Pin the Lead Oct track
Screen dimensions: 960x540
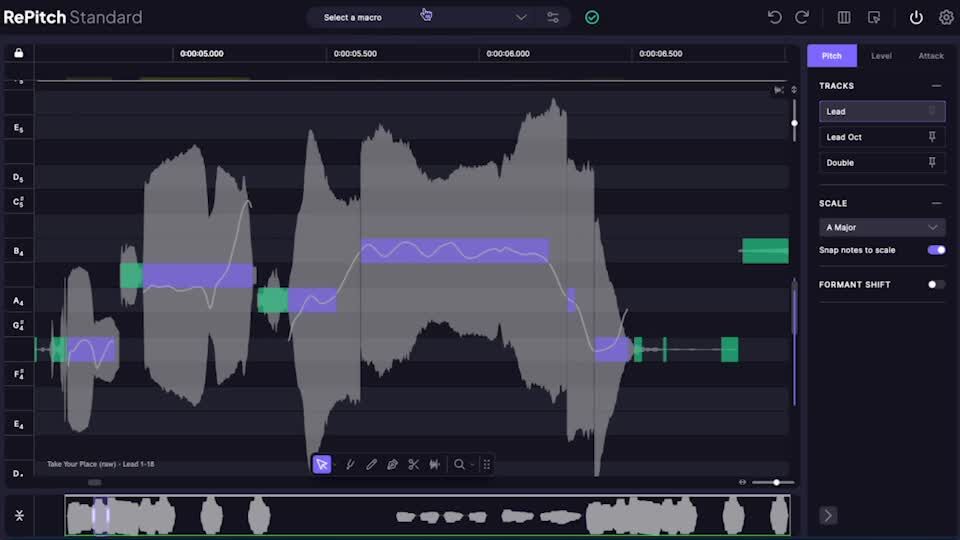click(932, 137)
